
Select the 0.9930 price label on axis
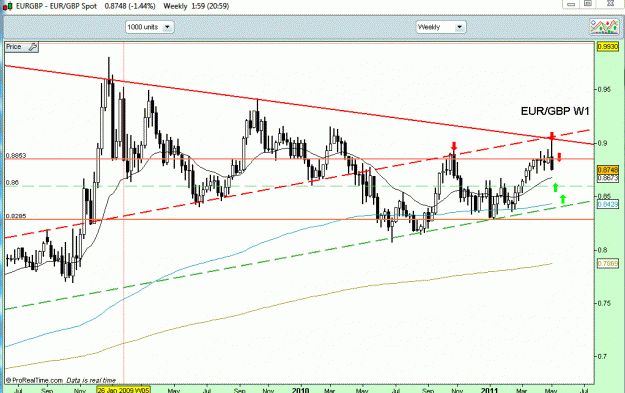pyautogui.click(x=607, y=47)
